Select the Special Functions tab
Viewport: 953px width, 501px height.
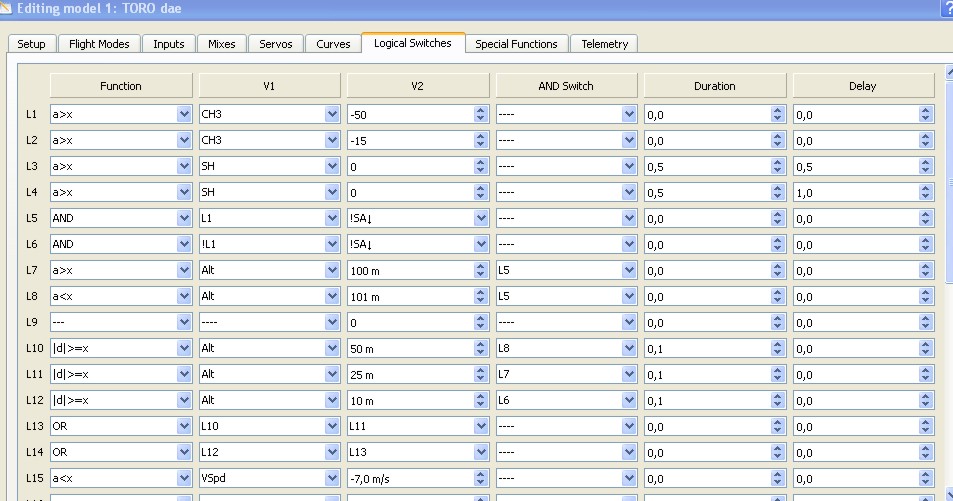(516, 44)
